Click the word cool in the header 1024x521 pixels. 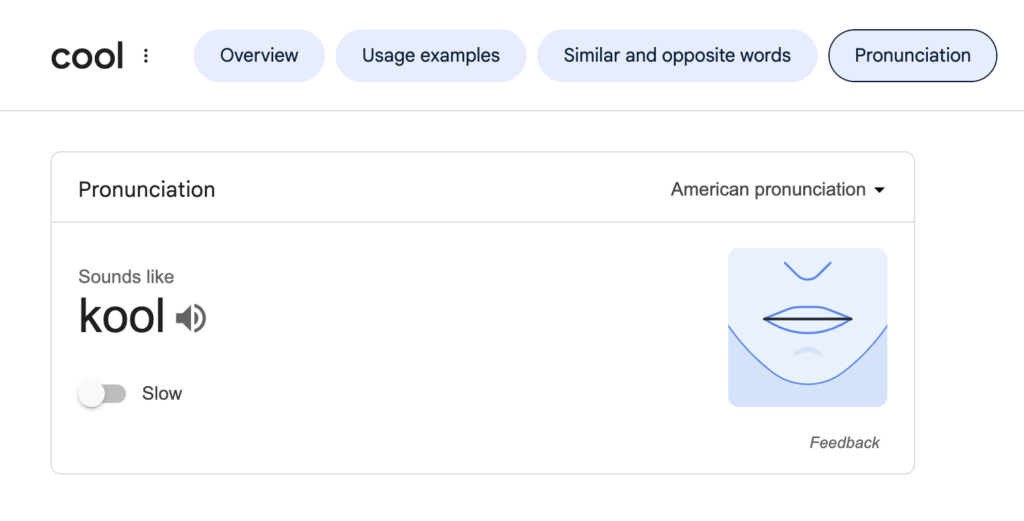[x=87, y=56]
